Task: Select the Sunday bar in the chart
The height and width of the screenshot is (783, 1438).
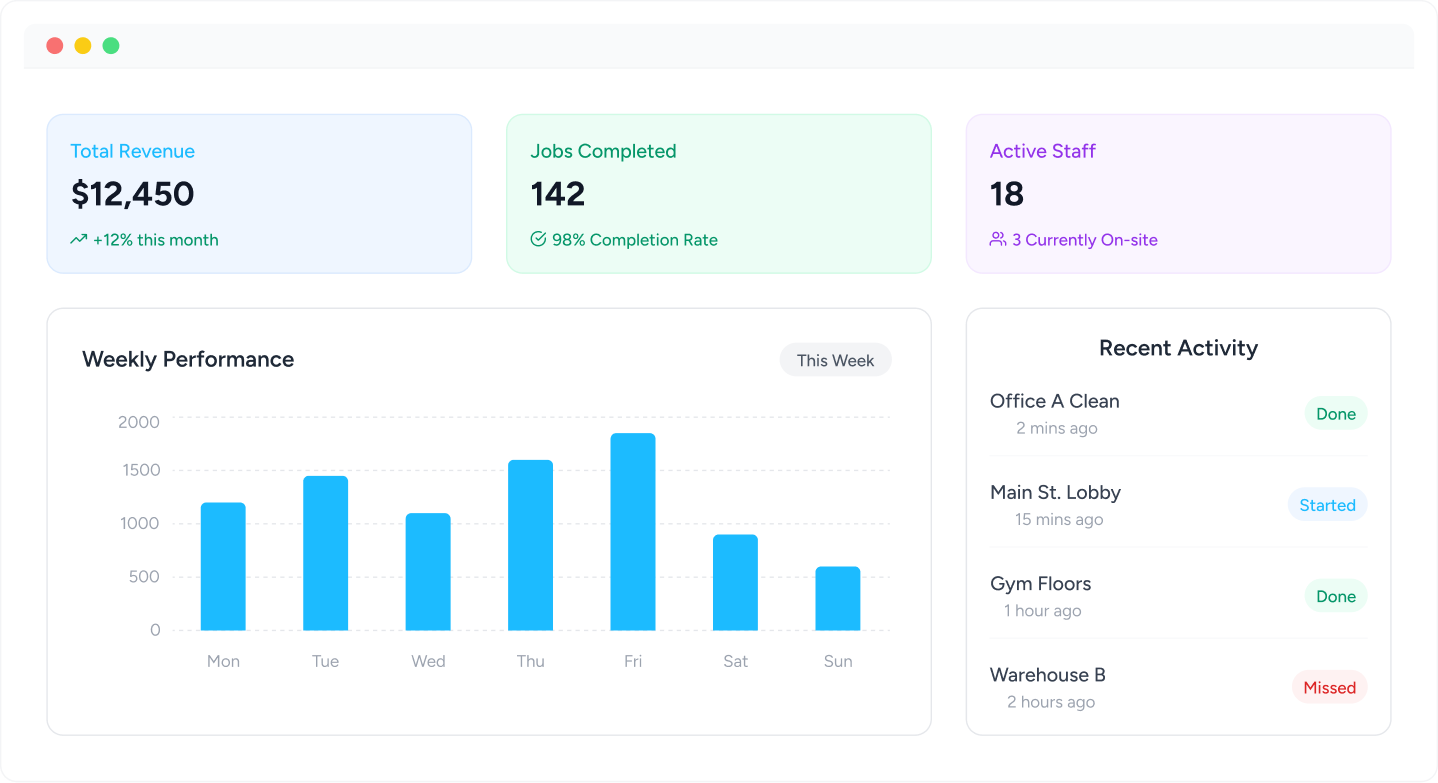Action: pos(838,598)
